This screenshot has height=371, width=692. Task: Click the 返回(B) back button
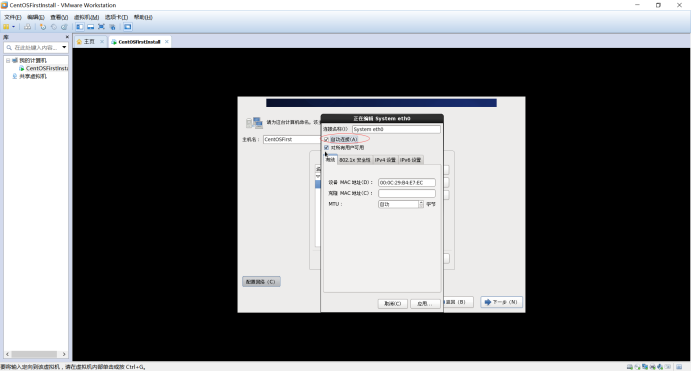(x=458, y=302)
